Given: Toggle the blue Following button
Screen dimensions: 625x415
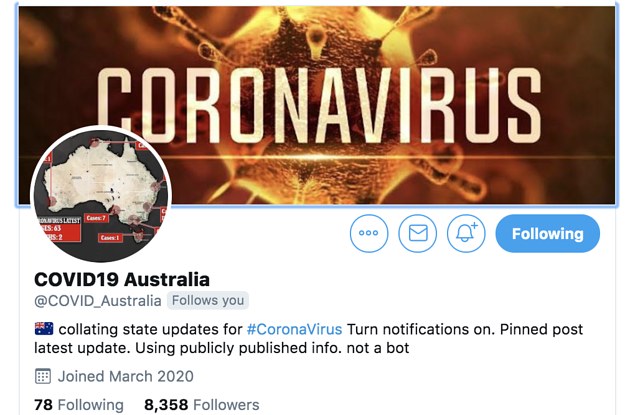Looking at the screenshot, I should [x=547, y=234].
